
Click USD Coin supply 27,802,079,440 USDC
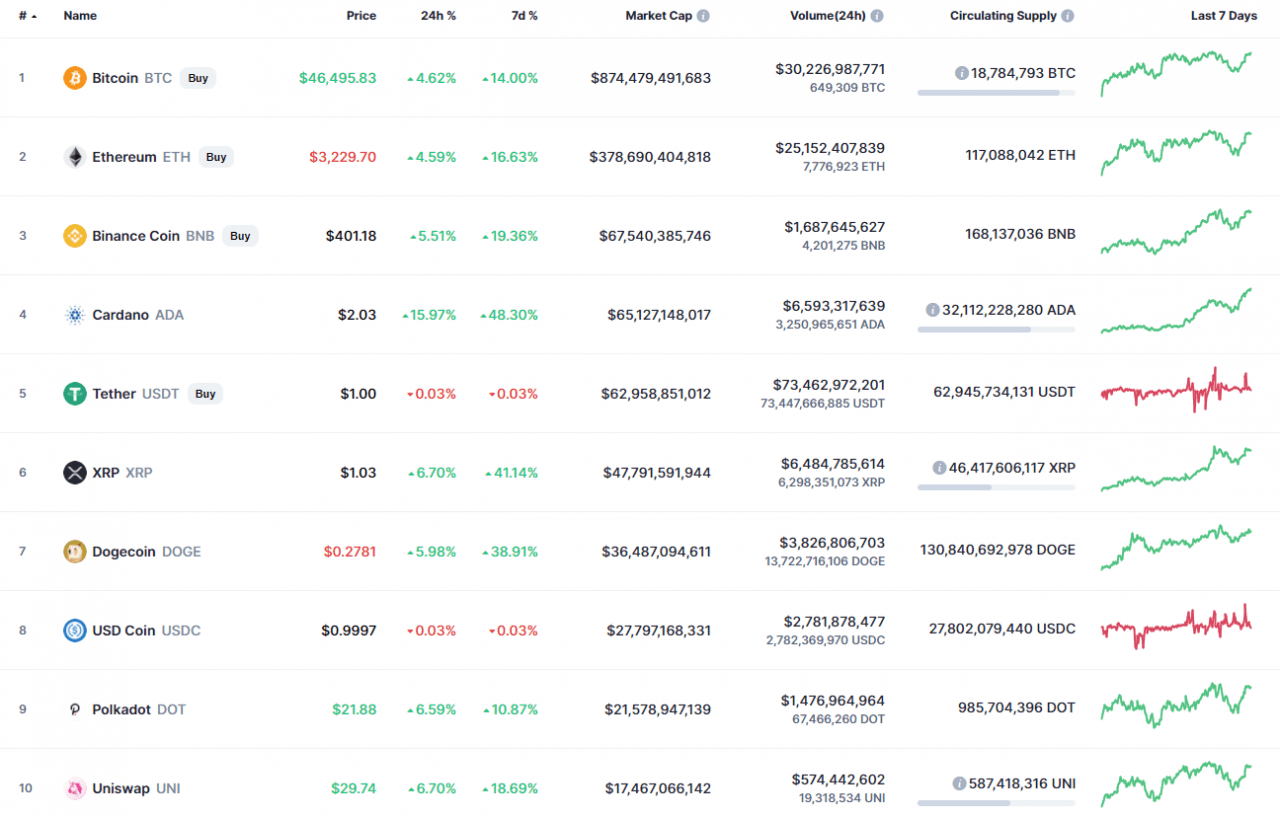(x=1002, y=629)
